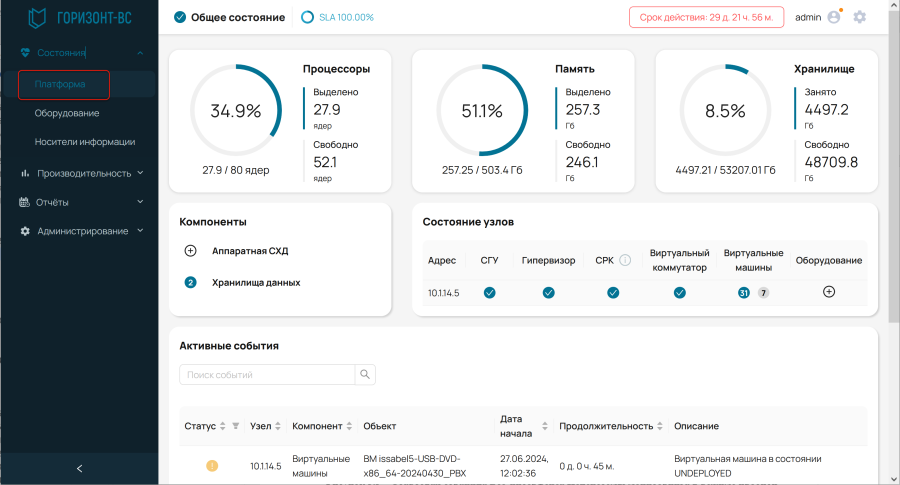900x485 pixels.
Task: Click the Общее состояние label
Action: pos(238,17)
